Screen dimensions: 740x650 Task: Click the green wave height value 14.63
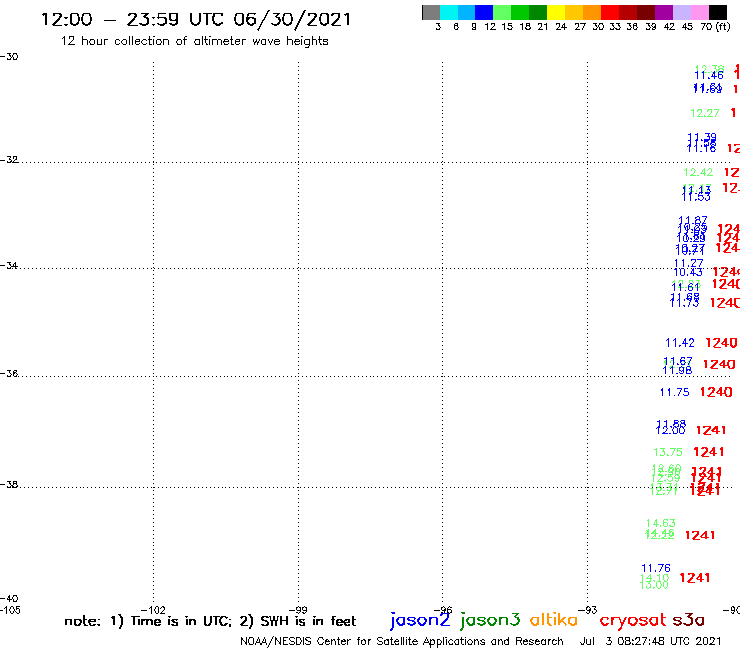click(x=661, y=523)
